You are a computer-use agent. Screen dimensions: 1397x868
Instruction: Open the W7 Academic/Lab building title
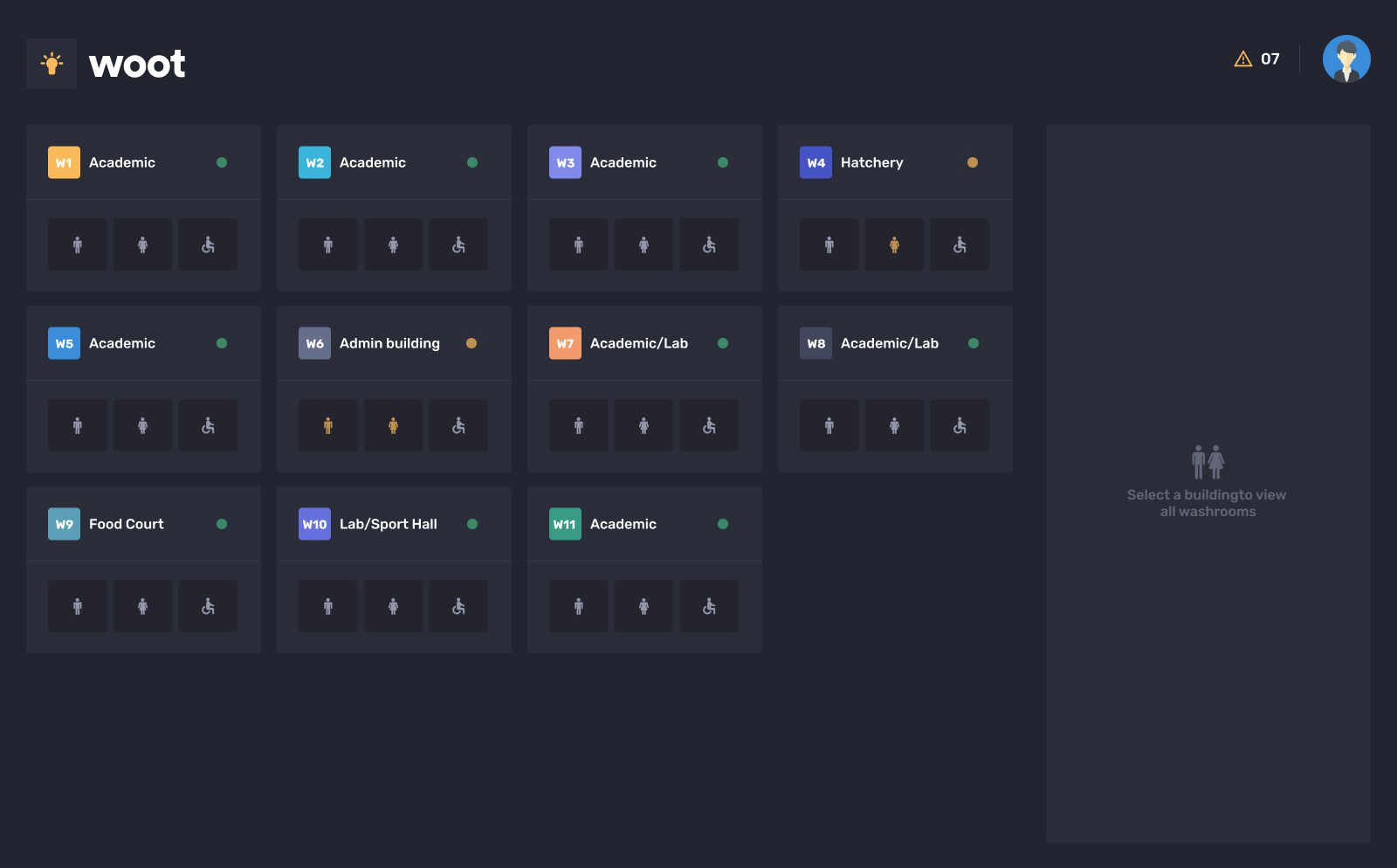[638, 343]
